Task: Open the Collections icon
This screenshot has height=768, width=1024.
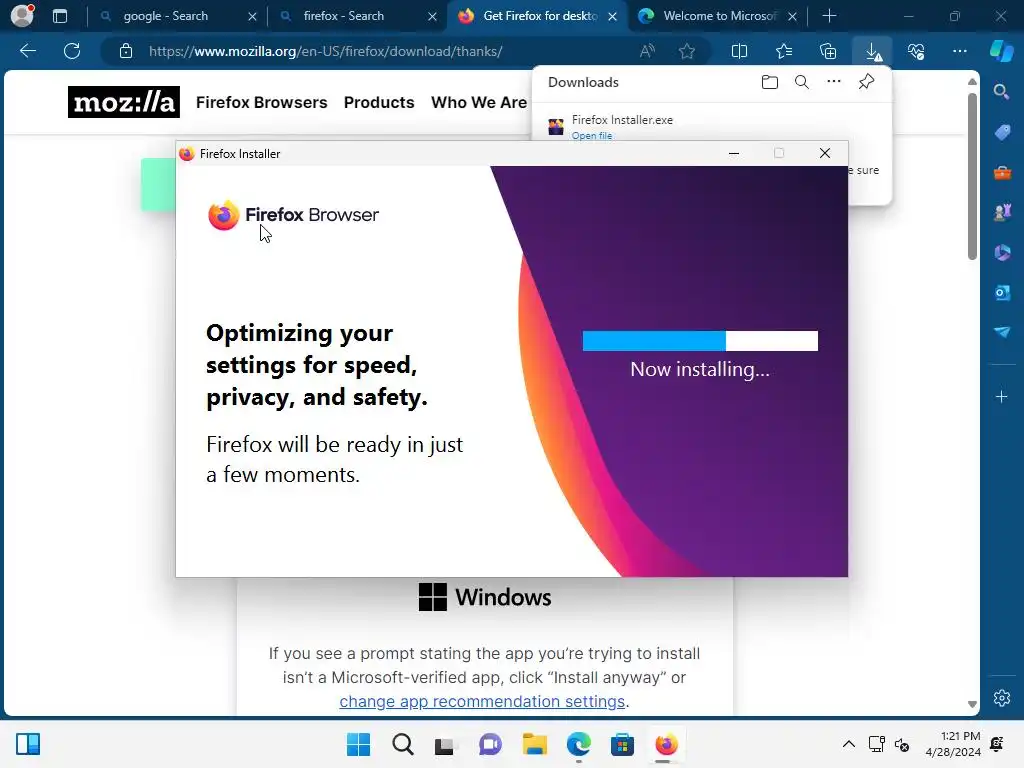Action: click(x=828, y=51)
